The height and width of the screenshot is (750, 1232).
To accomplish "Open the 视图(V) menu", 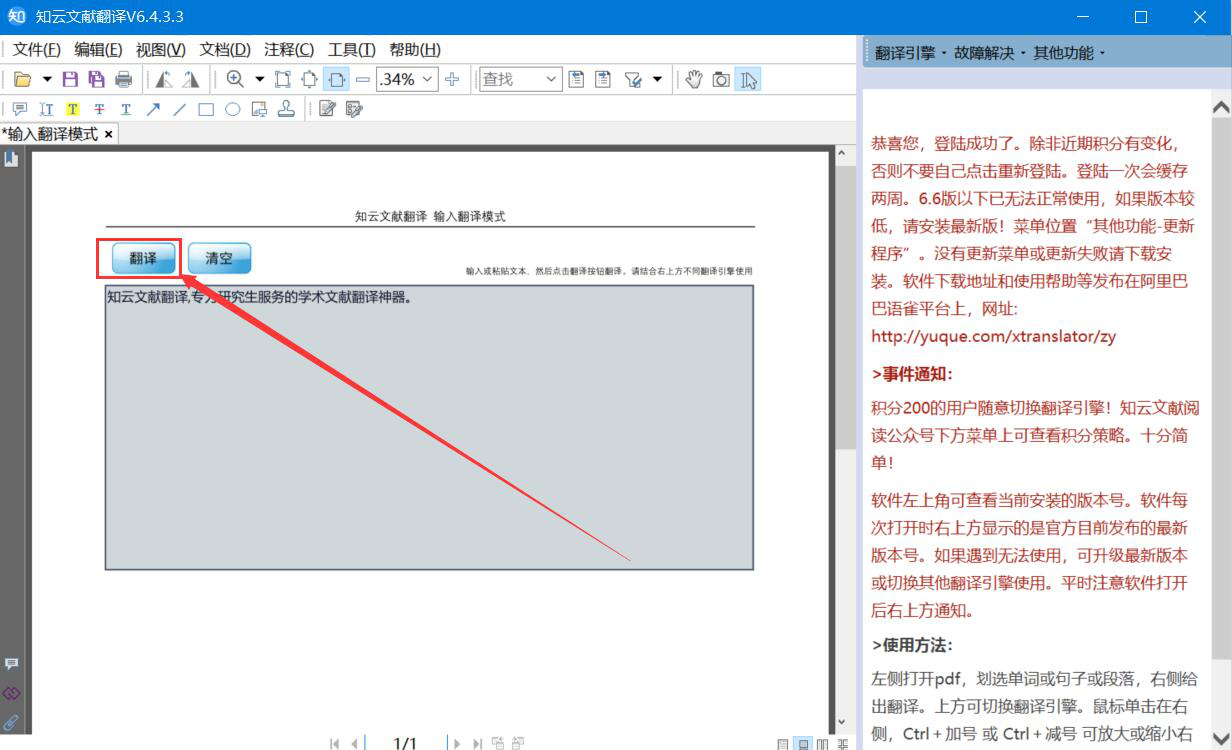I will [x=161, y=50].
